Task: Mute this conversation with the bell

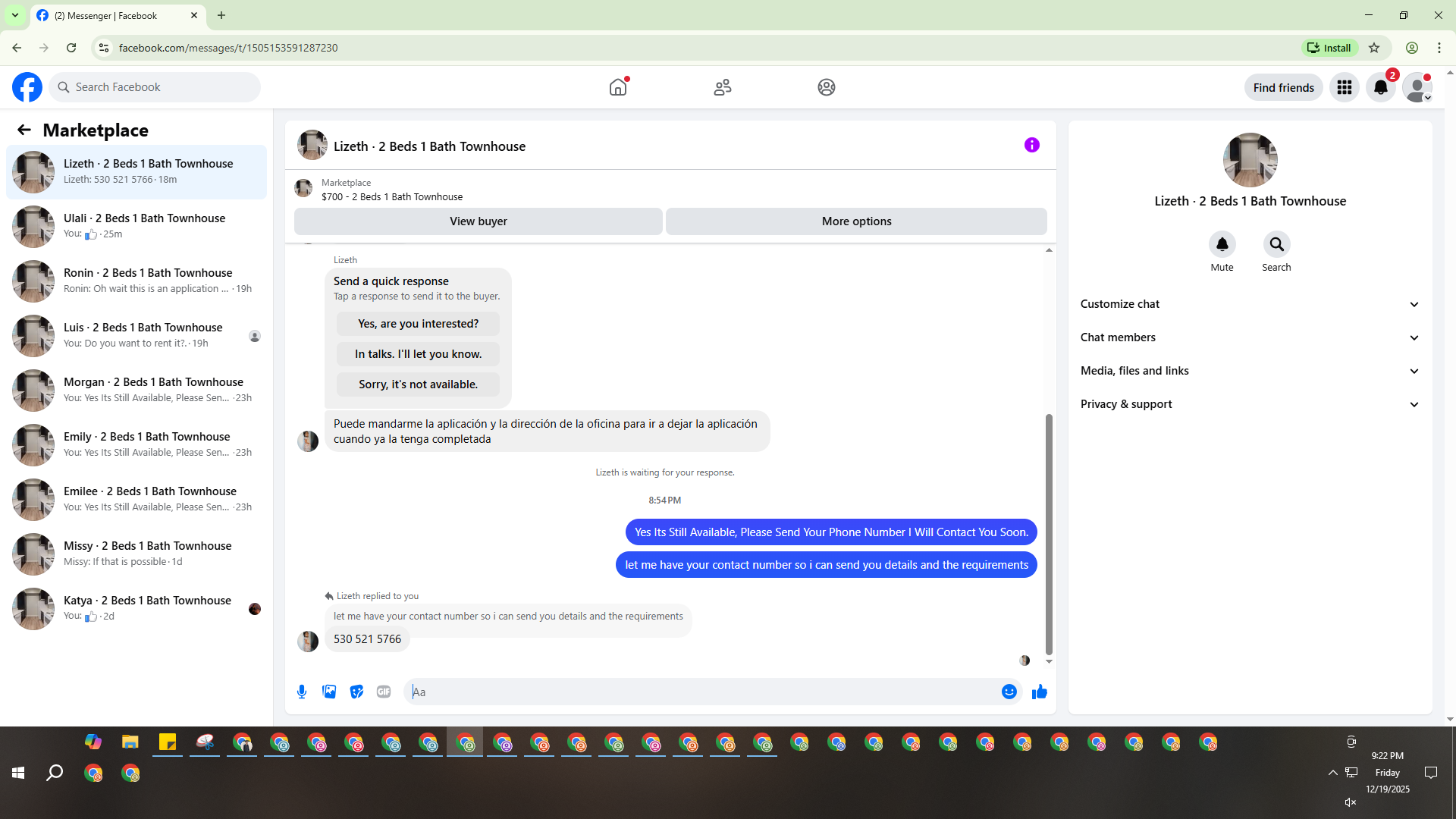Action: click(1222, 245)
